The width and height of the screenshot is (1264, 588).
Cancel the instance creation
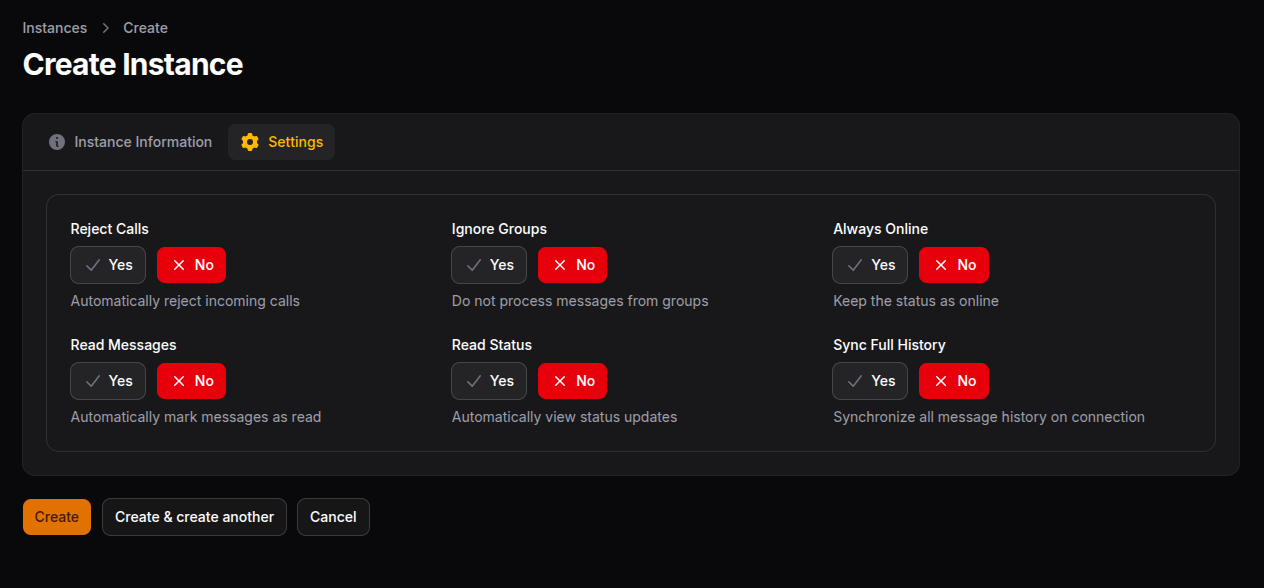click(x=333, y=517)
